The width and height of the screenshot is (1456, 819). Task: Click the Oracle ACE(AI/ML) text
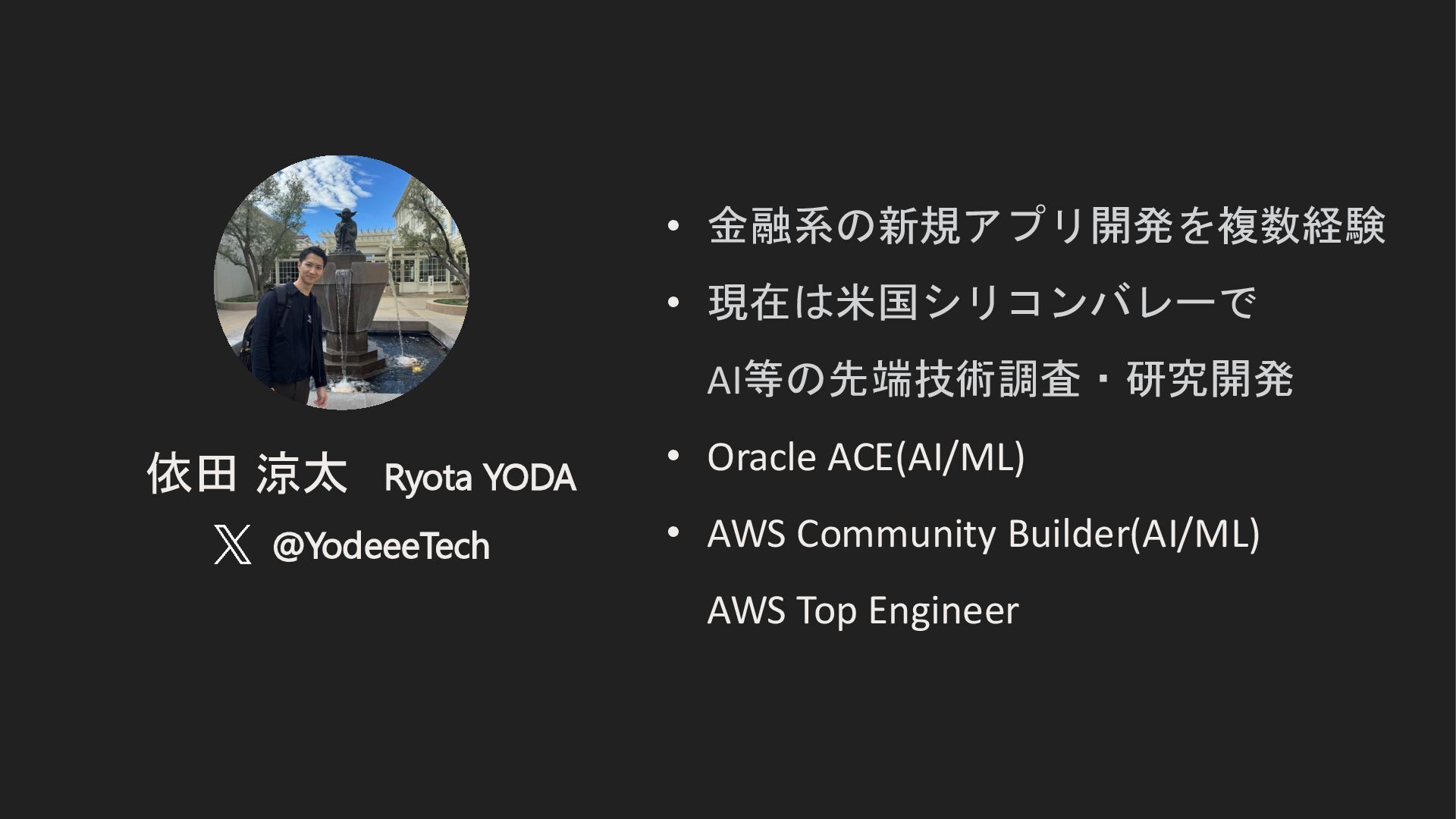865,457
